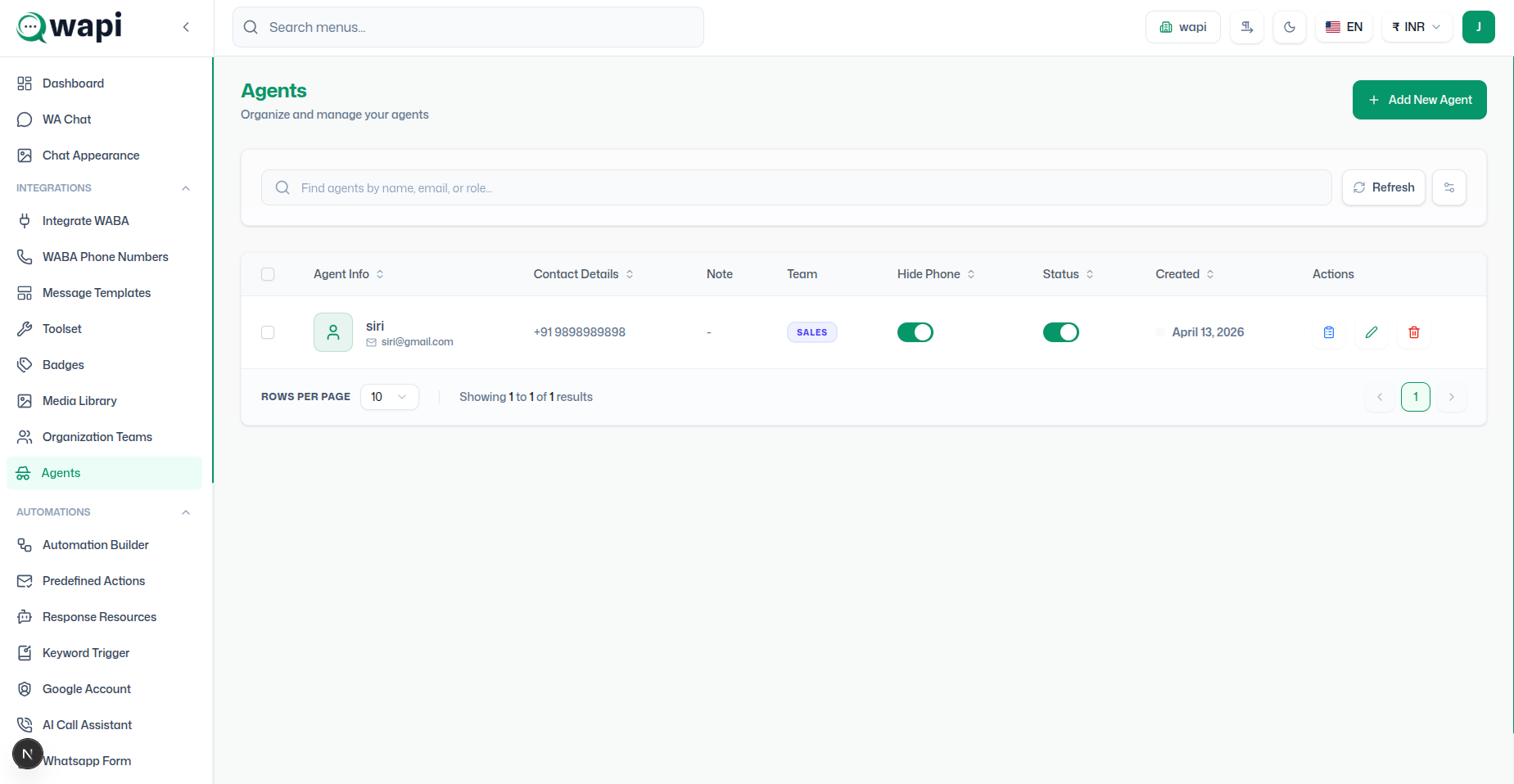Open rows per page dropdown
1514x784 pixels.
pos(390,397)
